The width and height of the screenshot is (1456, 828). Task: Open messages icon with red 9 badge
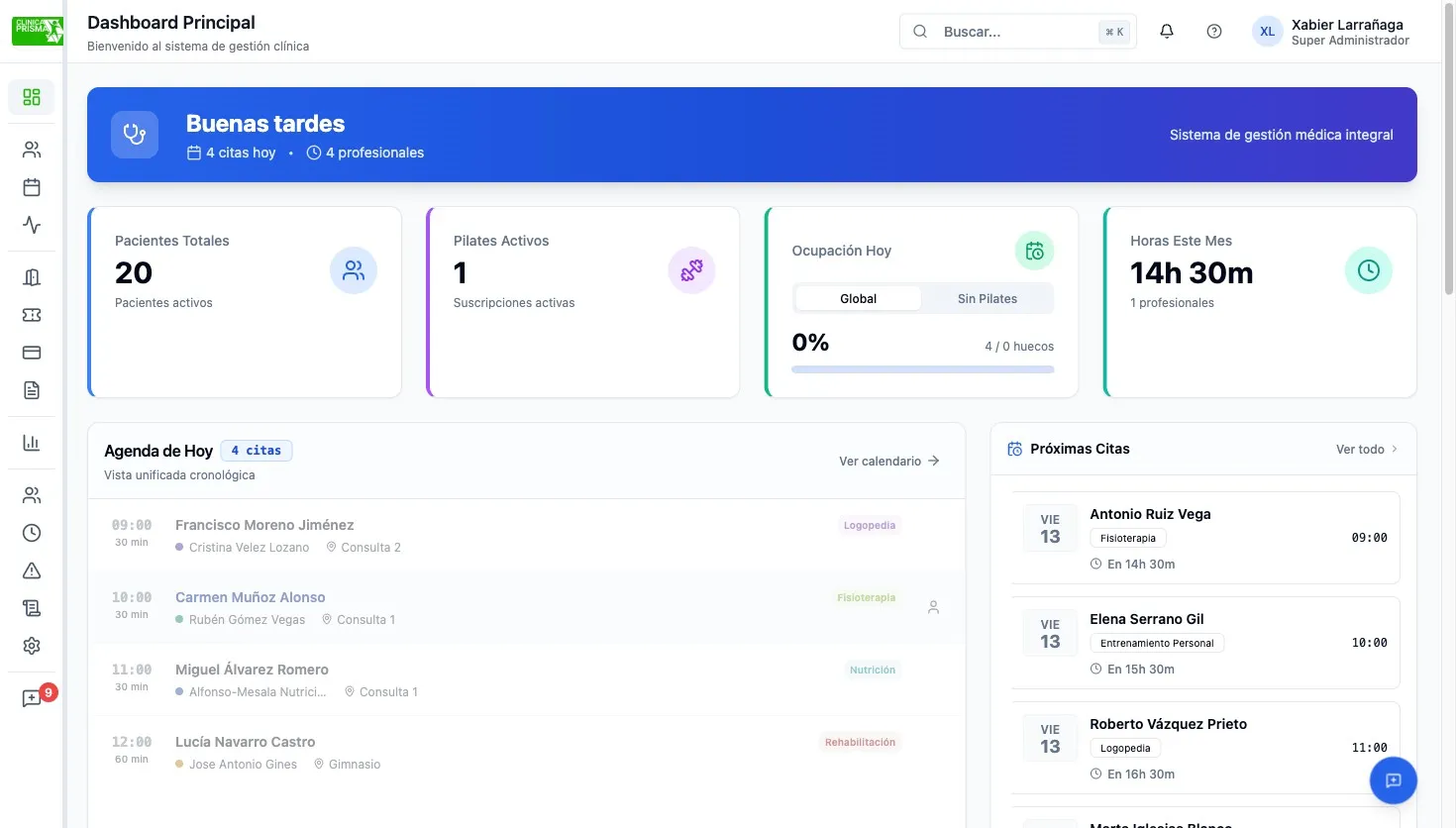(x=32, y=698)
